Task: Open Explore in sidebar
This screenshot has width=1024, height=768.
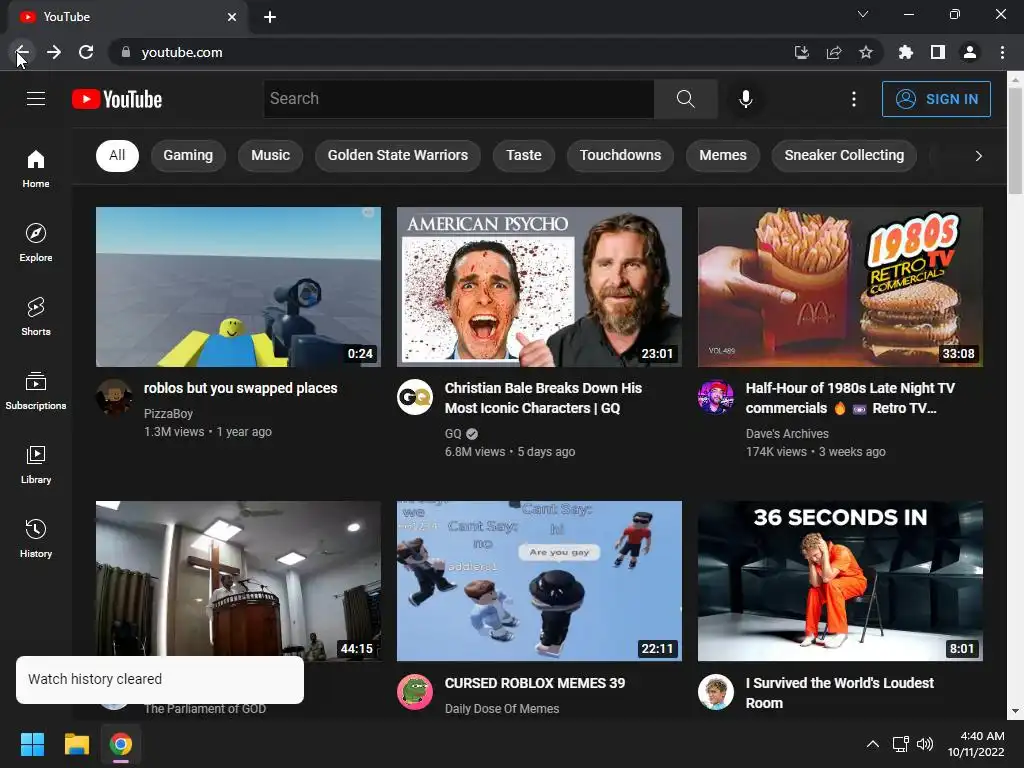Action: [x=36, y=242]
